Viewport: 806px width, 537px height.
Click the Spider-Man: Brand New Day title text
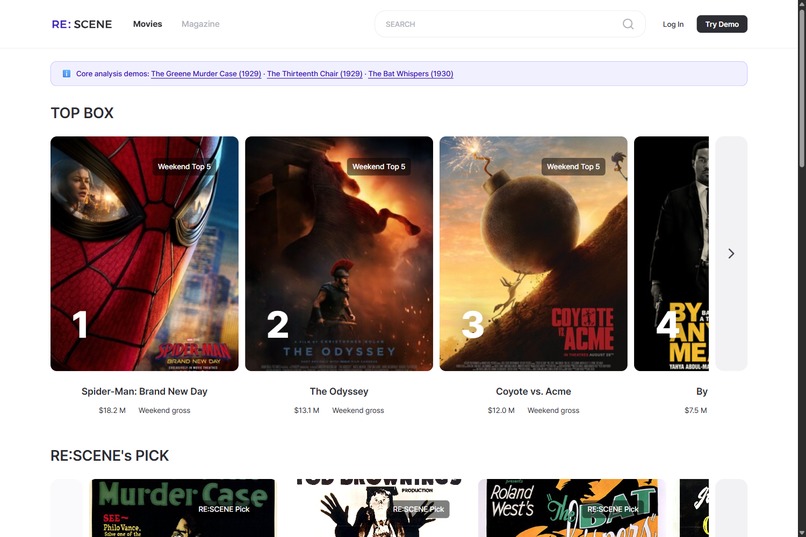[144, 392]
